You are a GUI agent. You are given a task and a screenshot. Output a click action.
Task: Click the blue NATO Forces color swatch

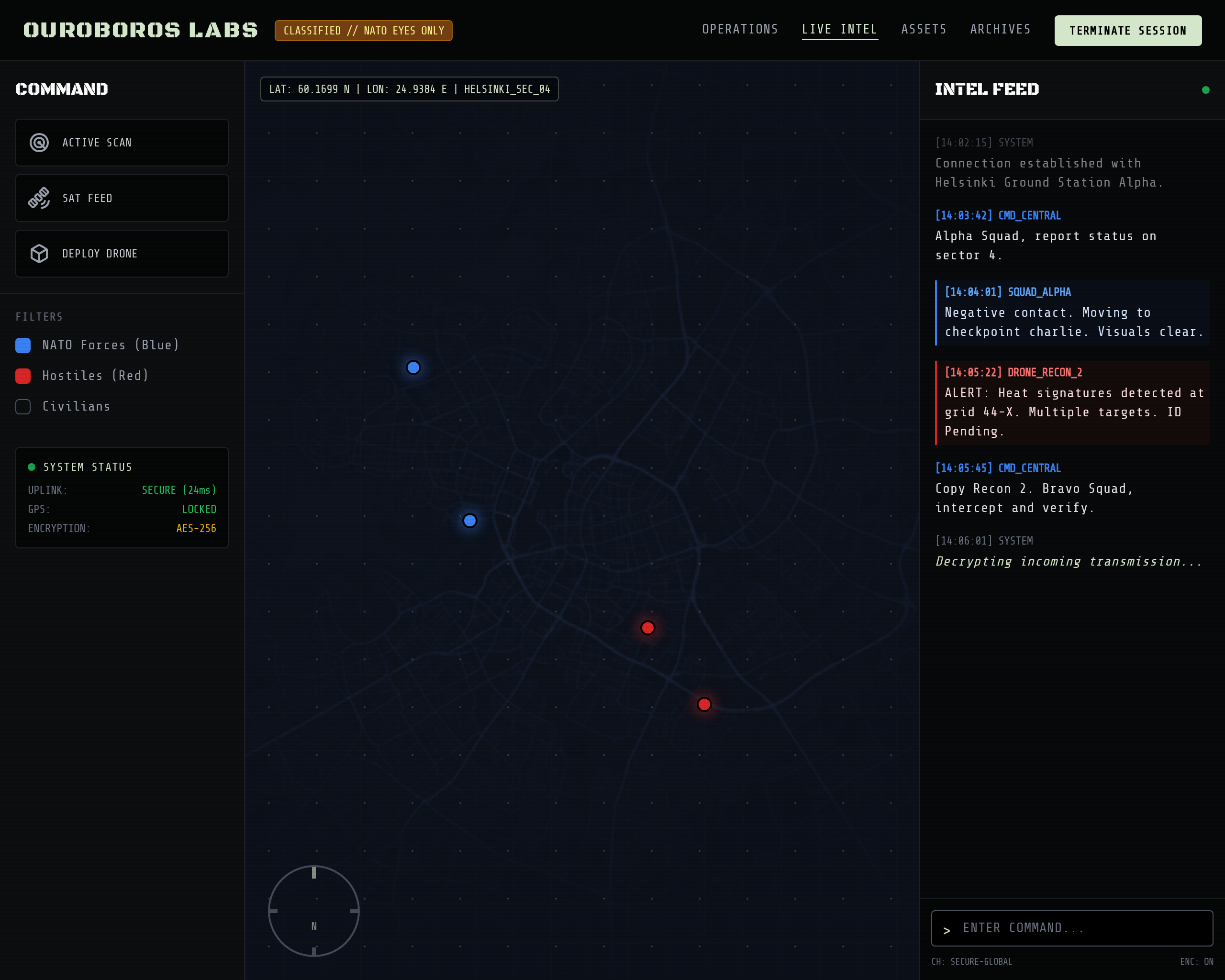22,345
